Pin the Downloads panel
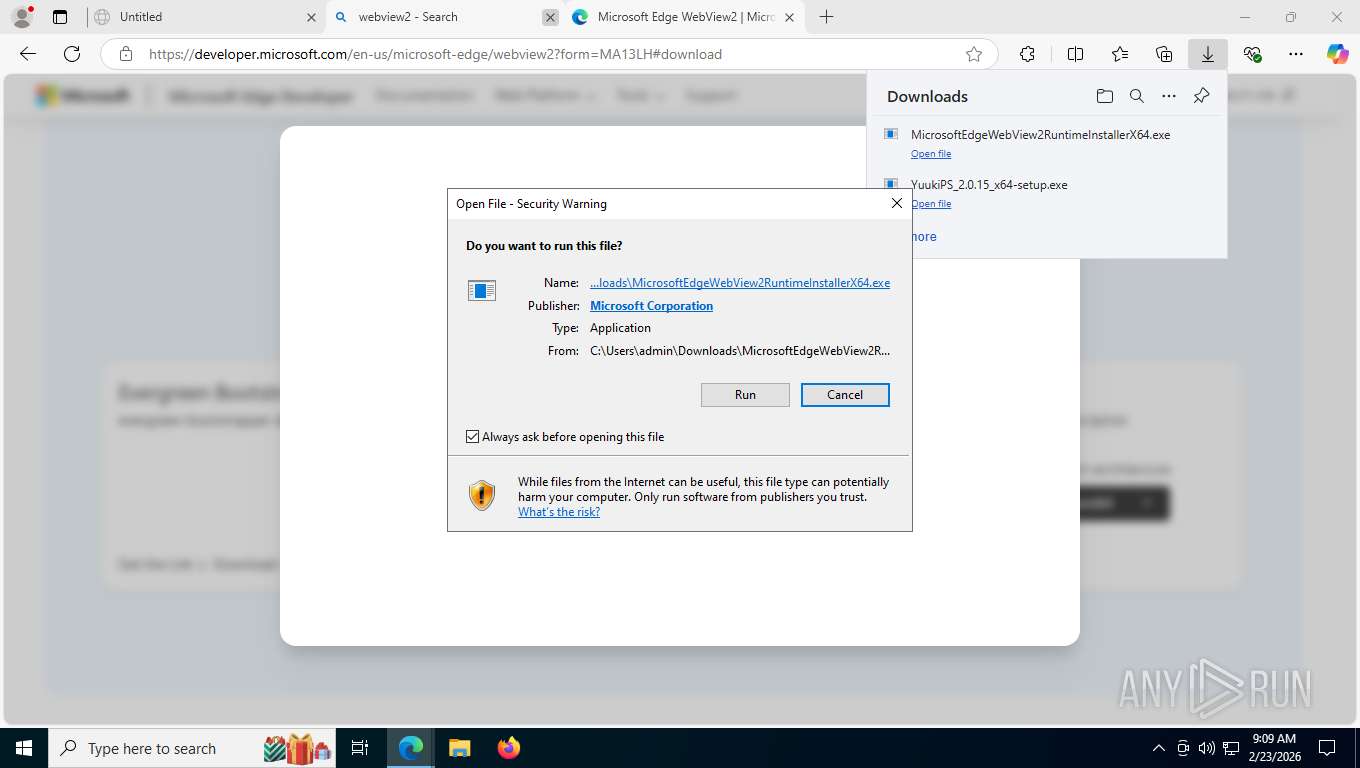The width and height of the screenshot is (1360, 768). [x=1201, y=96]
